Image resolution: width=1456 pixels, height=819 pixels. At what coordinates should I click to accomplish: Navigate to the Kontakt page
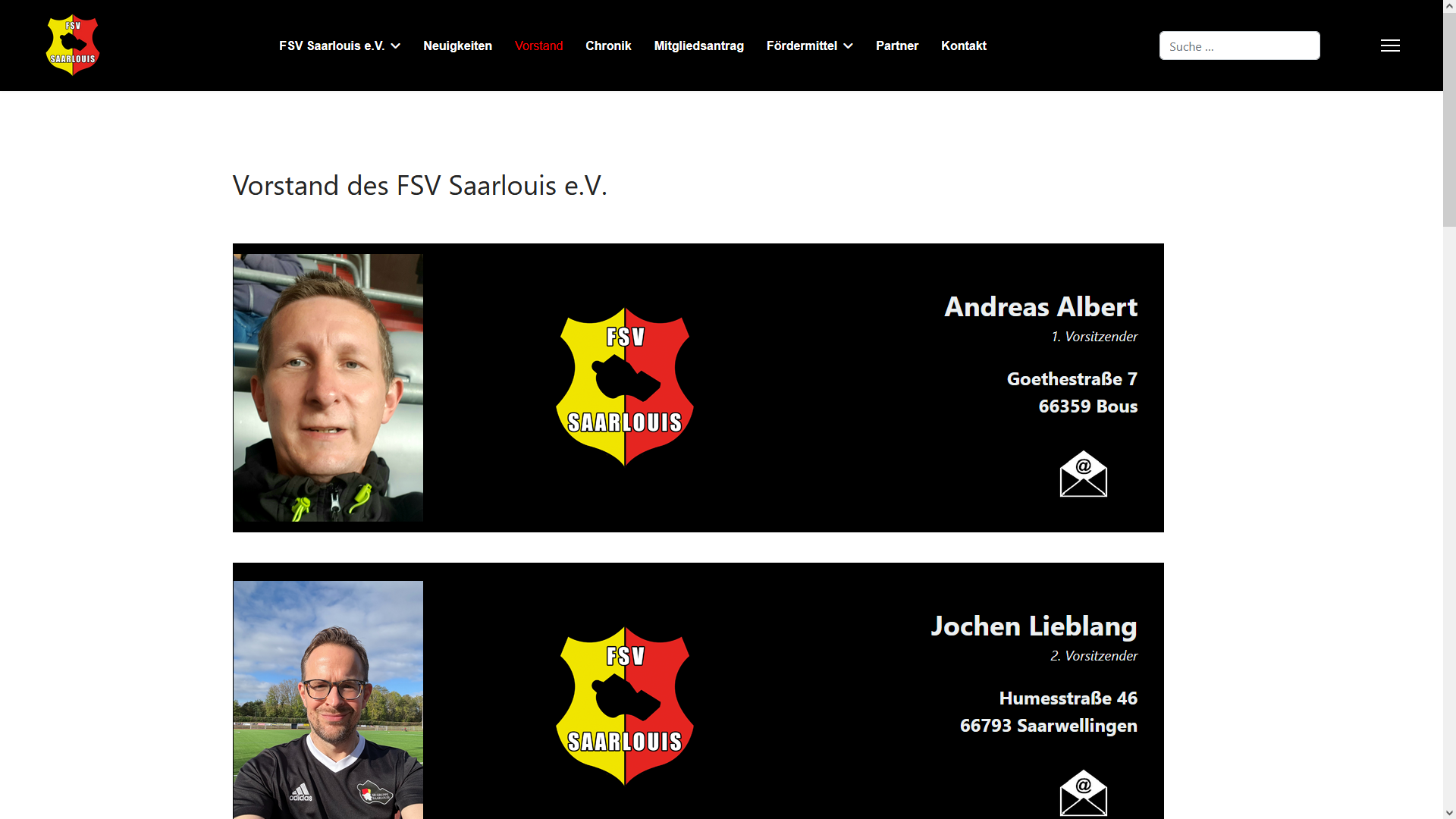coord(963,45)
